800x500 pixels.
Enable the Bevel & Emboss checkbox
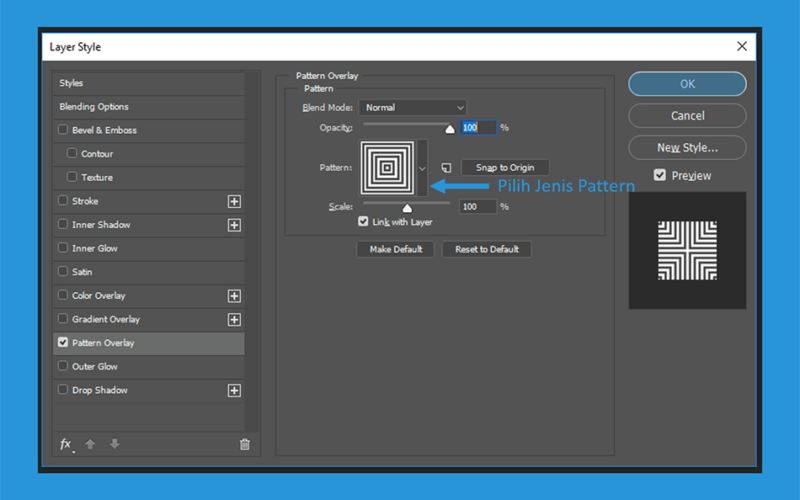pyautogui.click(x=63, y=130)
